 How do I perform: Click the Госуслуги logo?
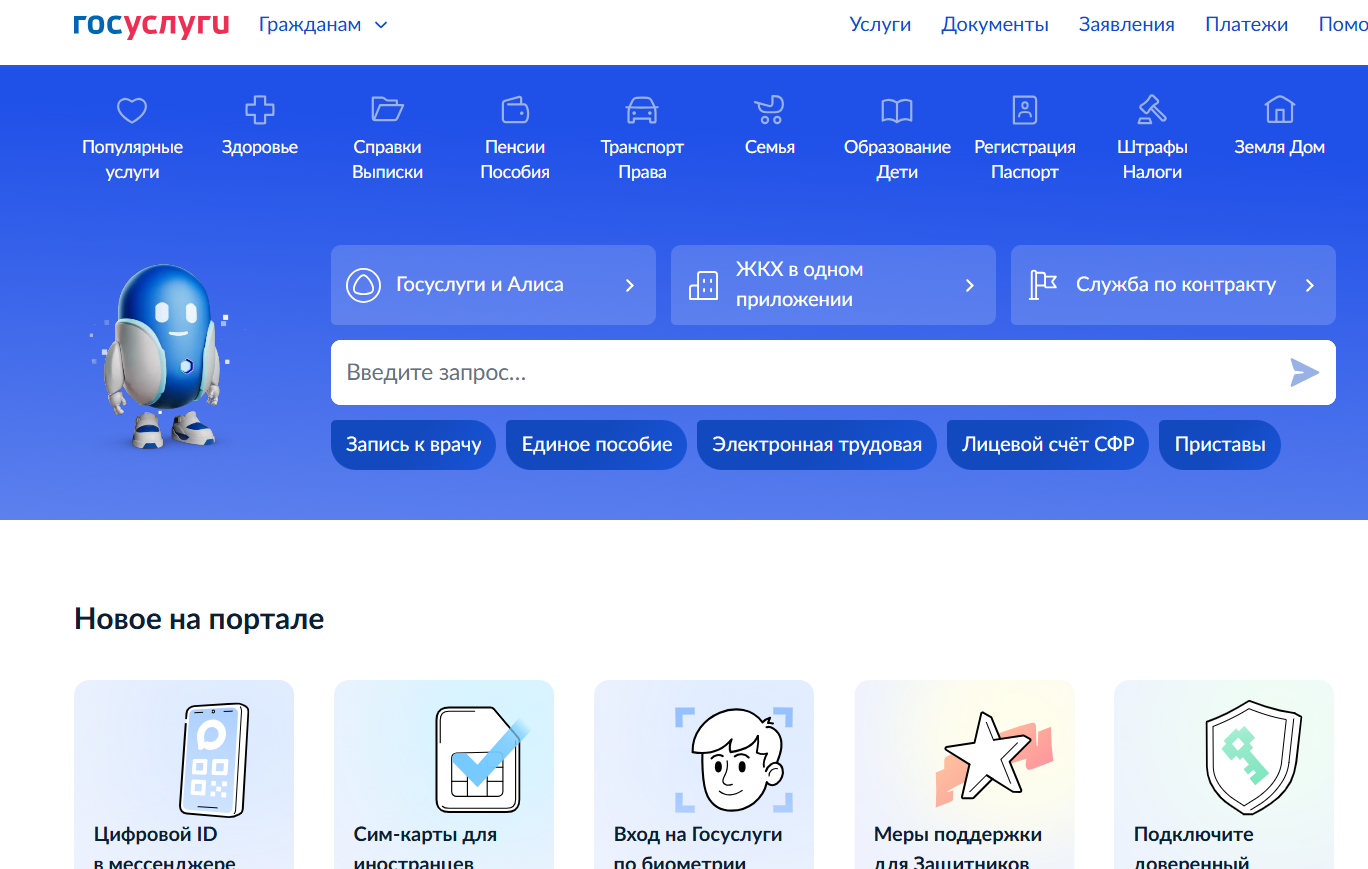[x=151, y=25]
